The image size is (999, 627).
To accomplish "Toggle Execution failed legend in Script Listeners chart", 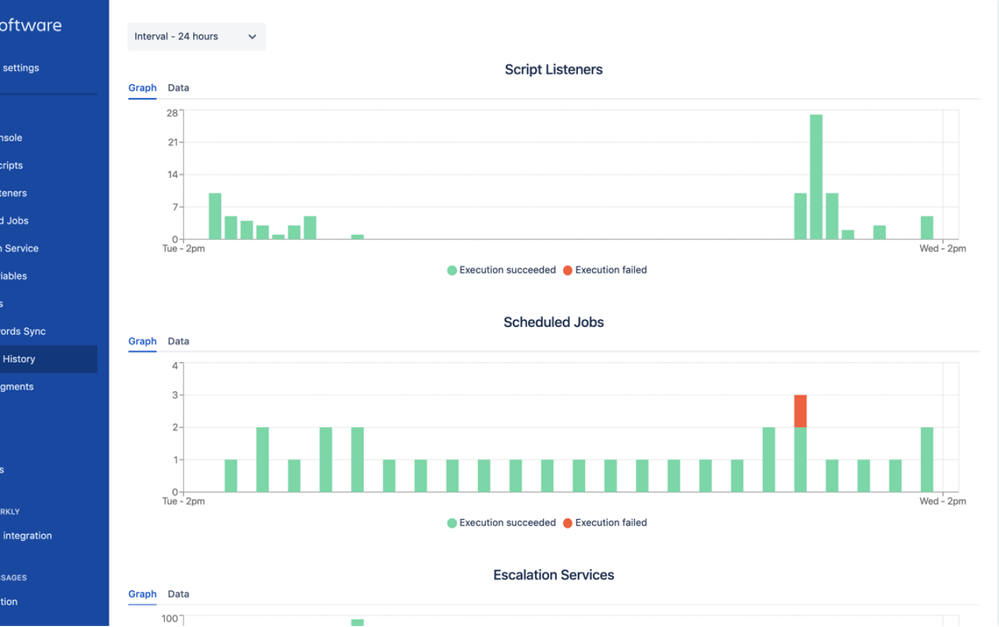I will coord(605,270).
